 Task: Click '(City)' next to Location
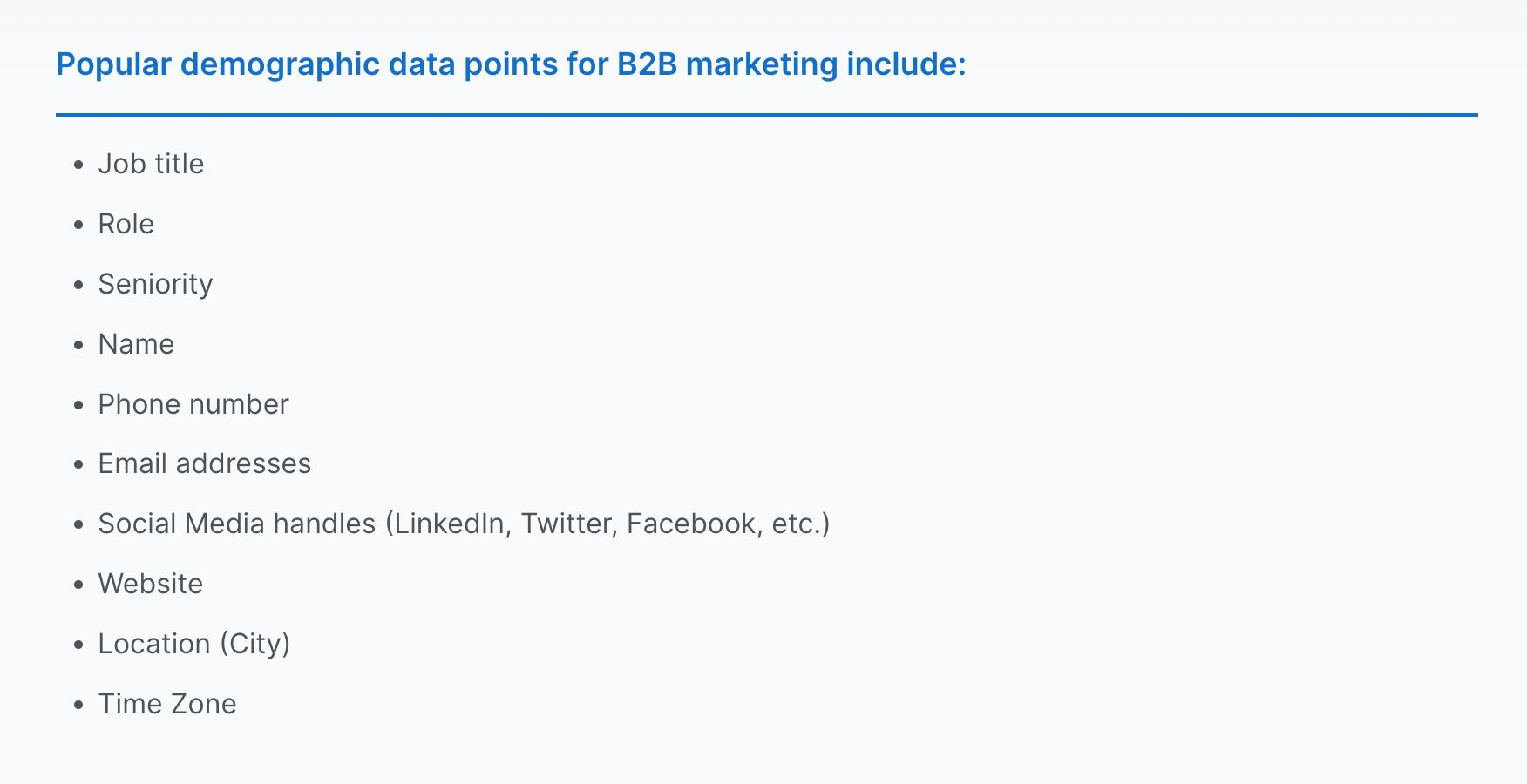point(254,644)
